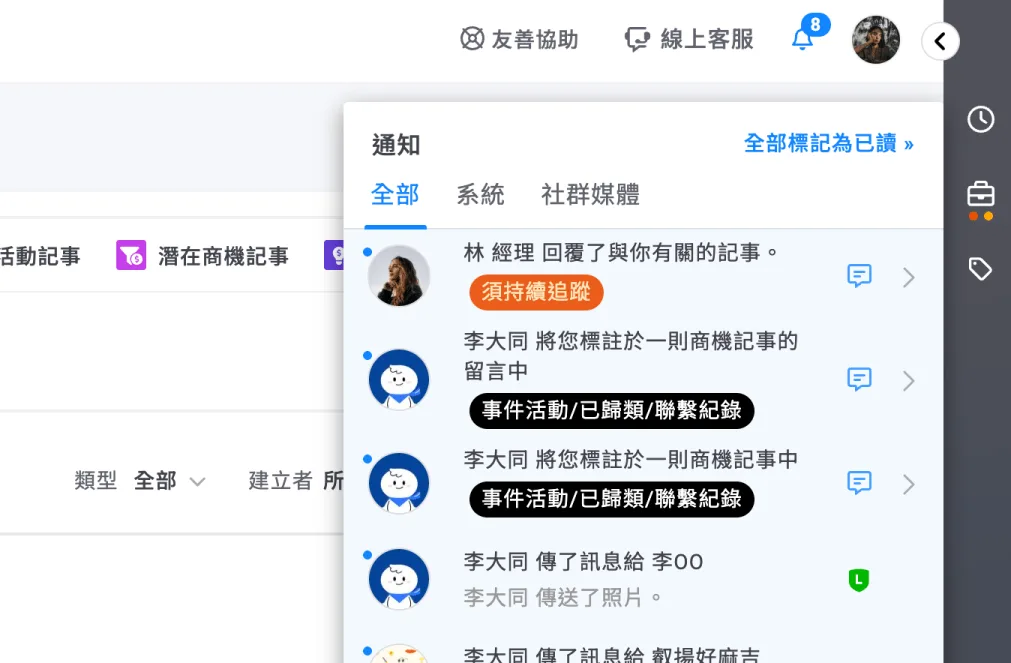Click the comment icon on the 留言中 notification

click(859, 379)
